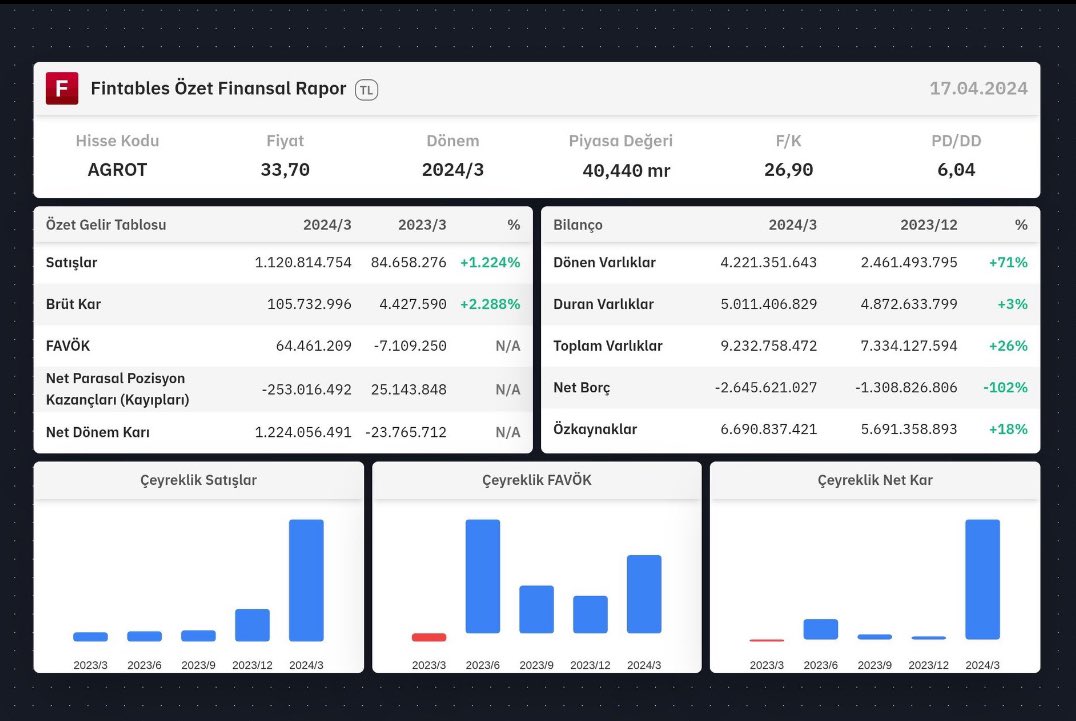1076x721 pixels.
Task: Click the 2023/12 bar in Çeyreklik FAVÖK
Action: [590, 615]
